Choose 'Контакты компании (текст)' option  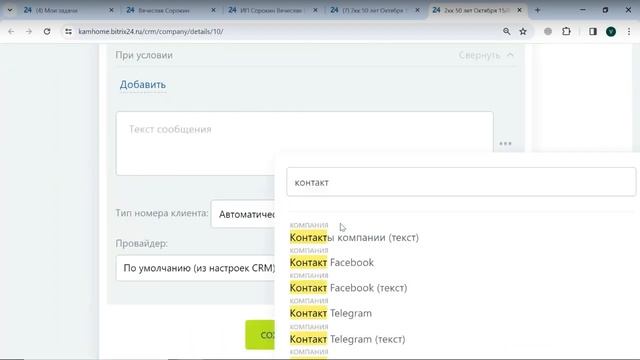point(354,238)
